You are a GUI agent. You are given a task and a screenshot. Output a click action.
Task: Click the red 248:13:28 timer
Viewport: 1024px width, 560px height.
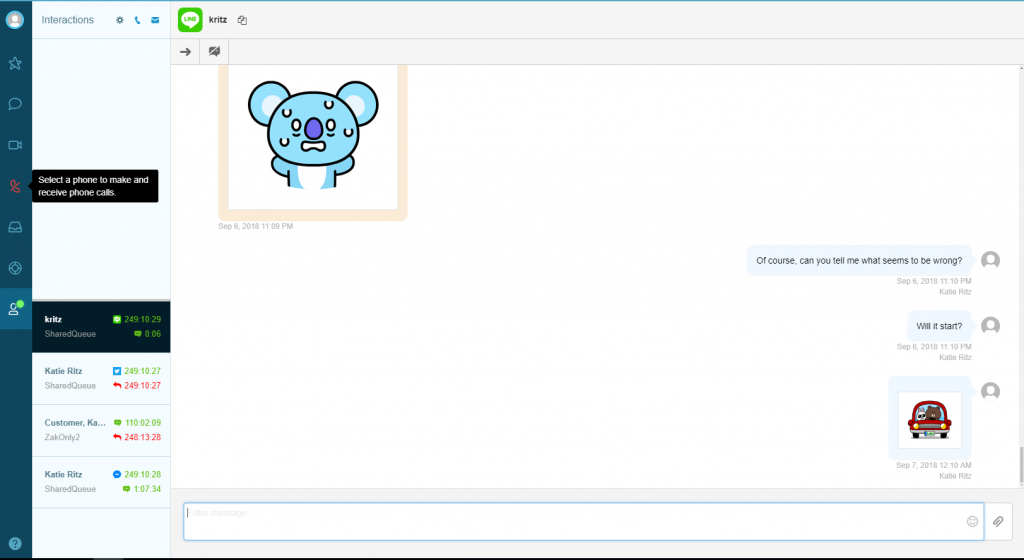pyautogui.click(x=142, y=437)
